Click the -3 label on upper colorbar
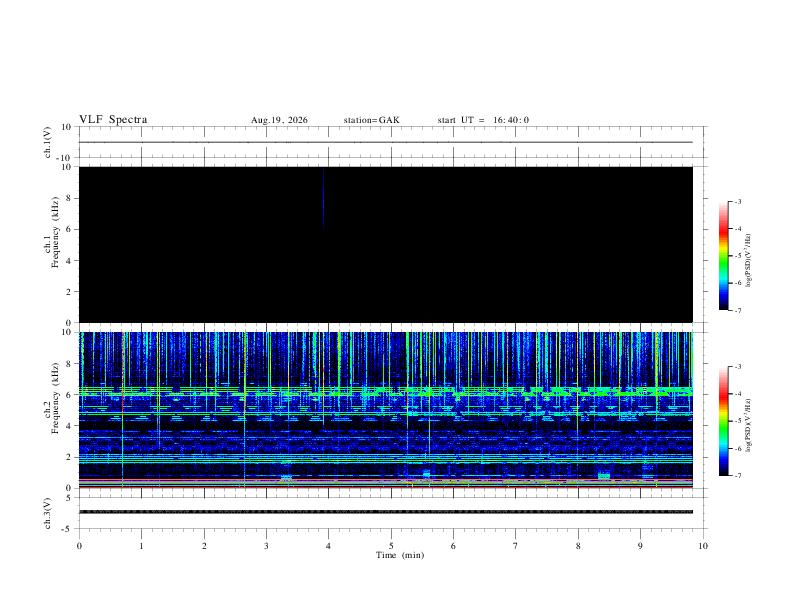This screenshot has height=612, width=792. 737,201
